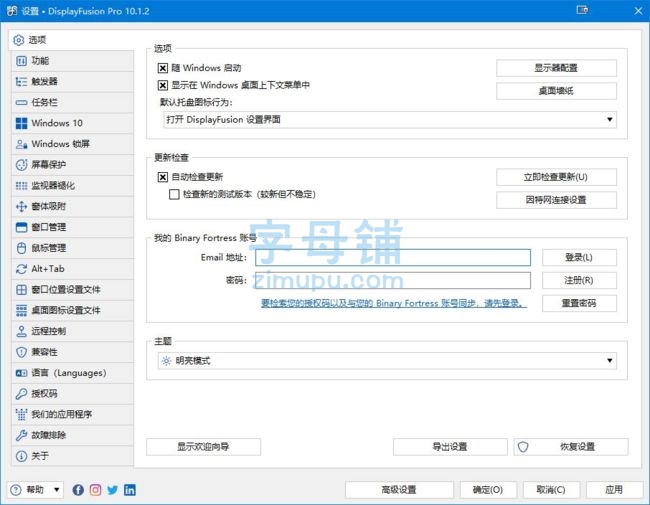Screen dimensions: 650x505
Task: Switch to 触发器 section
Action: [72, 82]
